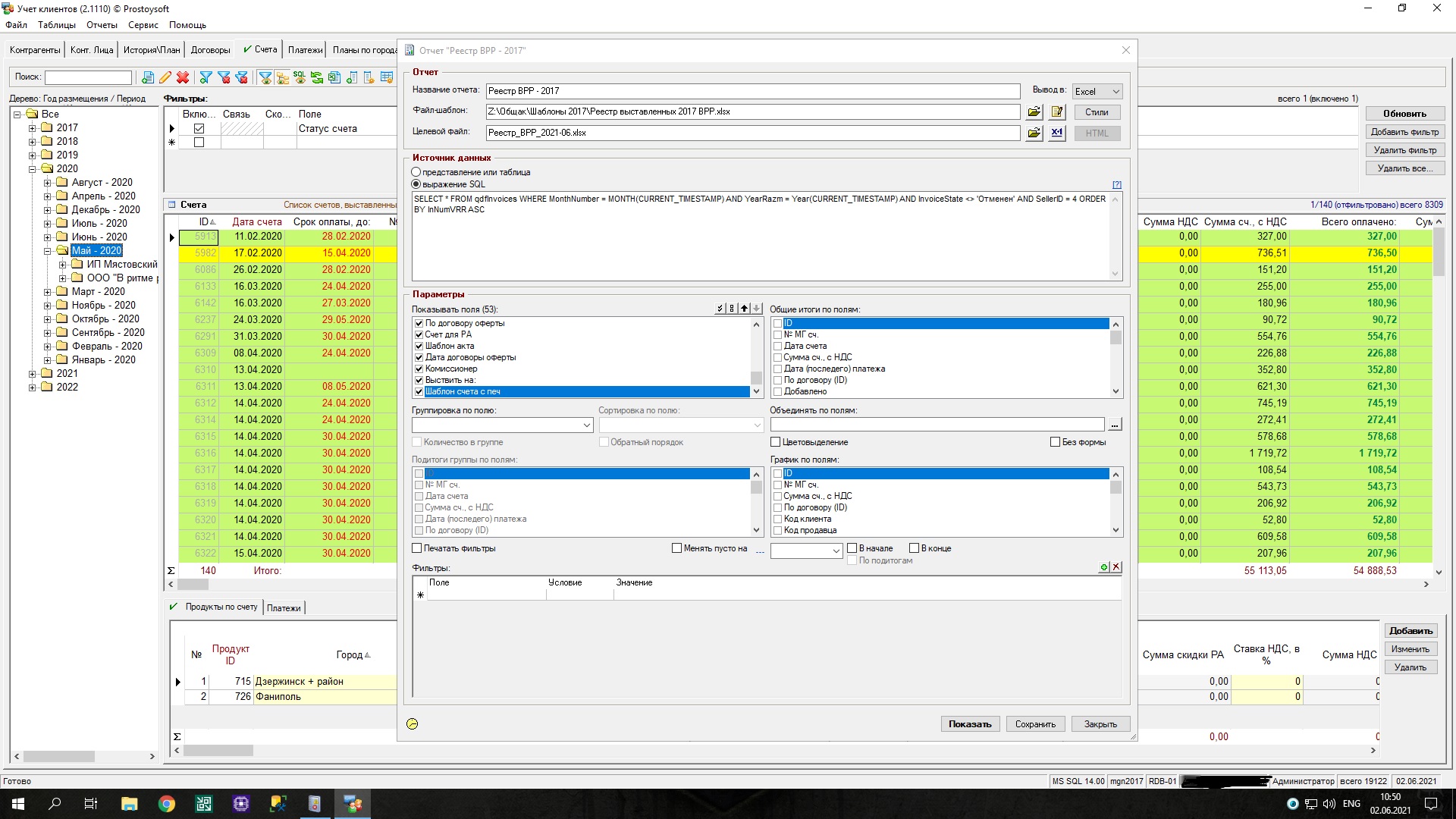Browse for template file with folder icon
The width and height of the screenshot is (1456, 819).
[1034, 112]
